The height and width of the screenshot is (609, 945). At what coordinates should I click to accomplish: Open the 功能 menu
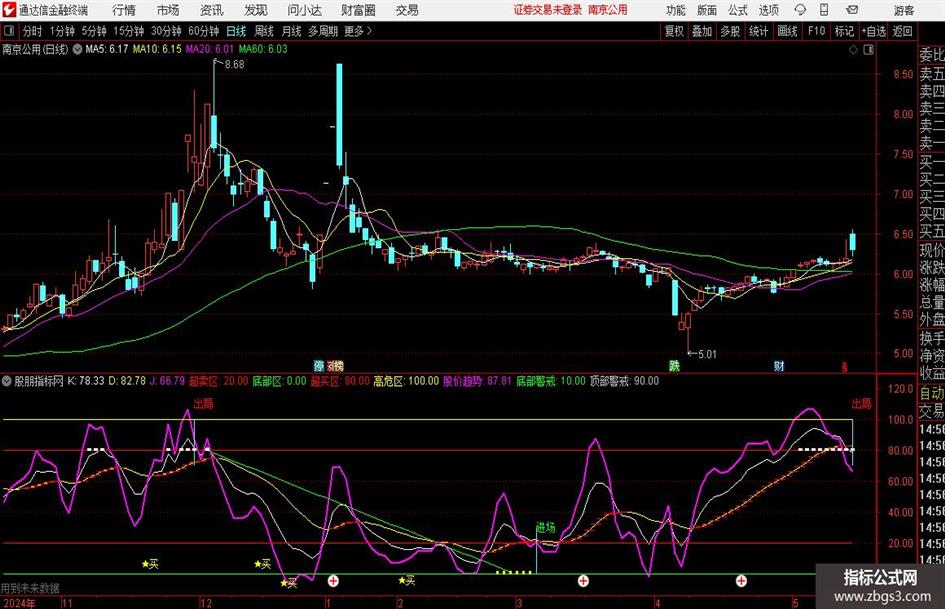(676, 10)
